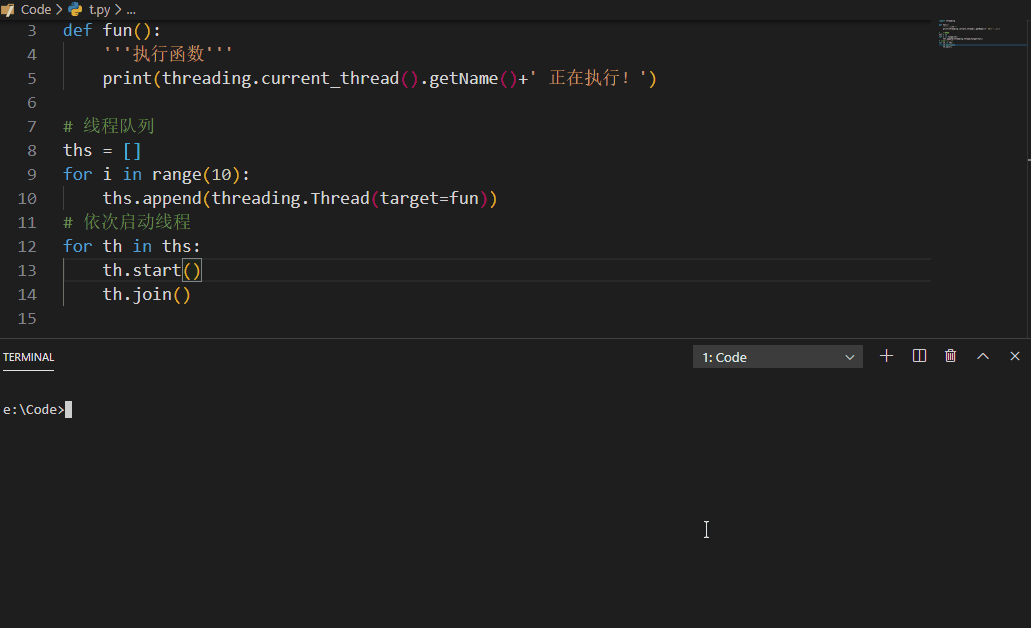Click "threading.Thread" on line 10

[x=290, y=198]
